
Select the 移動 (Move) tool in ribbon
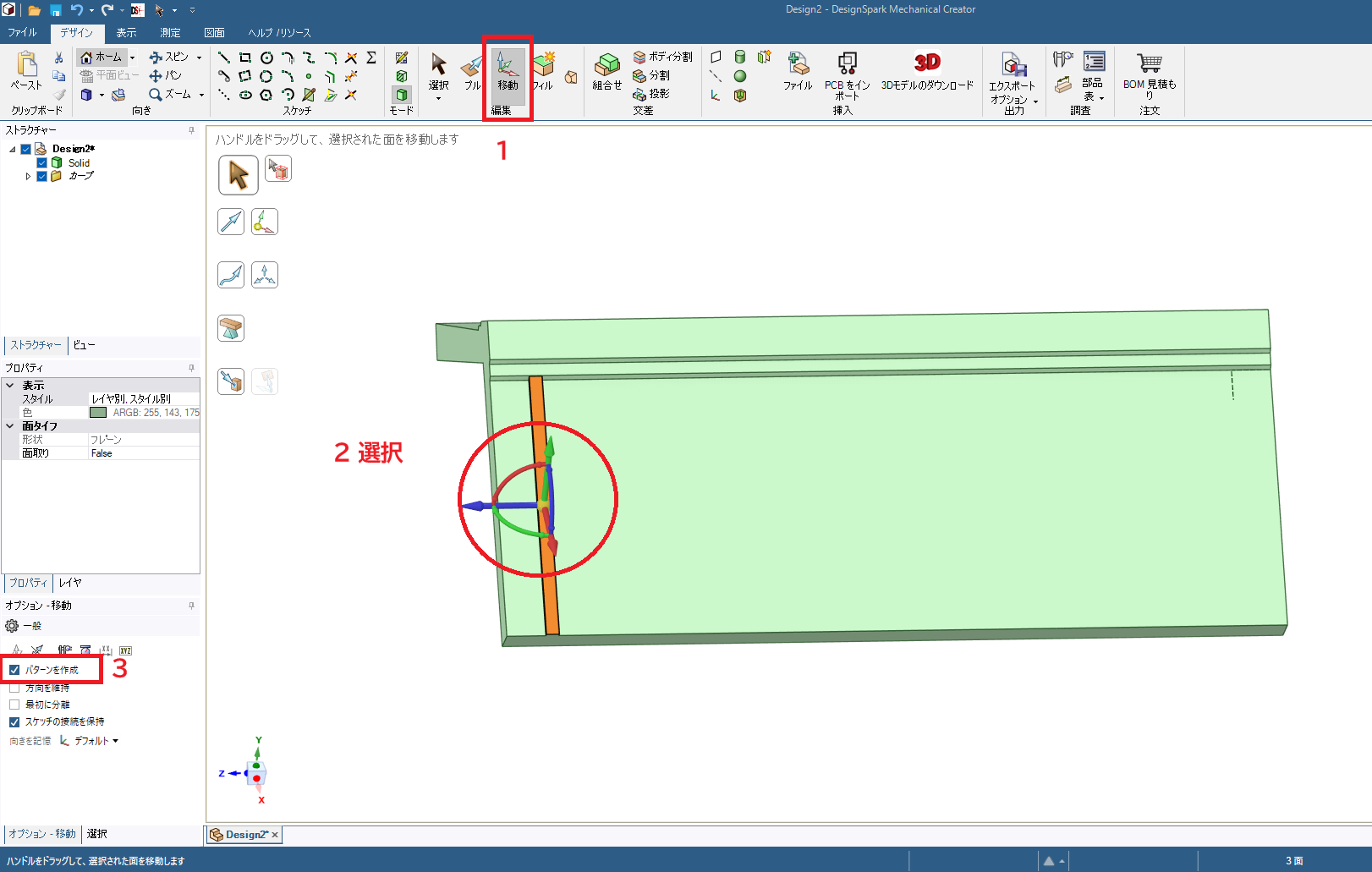507,71
